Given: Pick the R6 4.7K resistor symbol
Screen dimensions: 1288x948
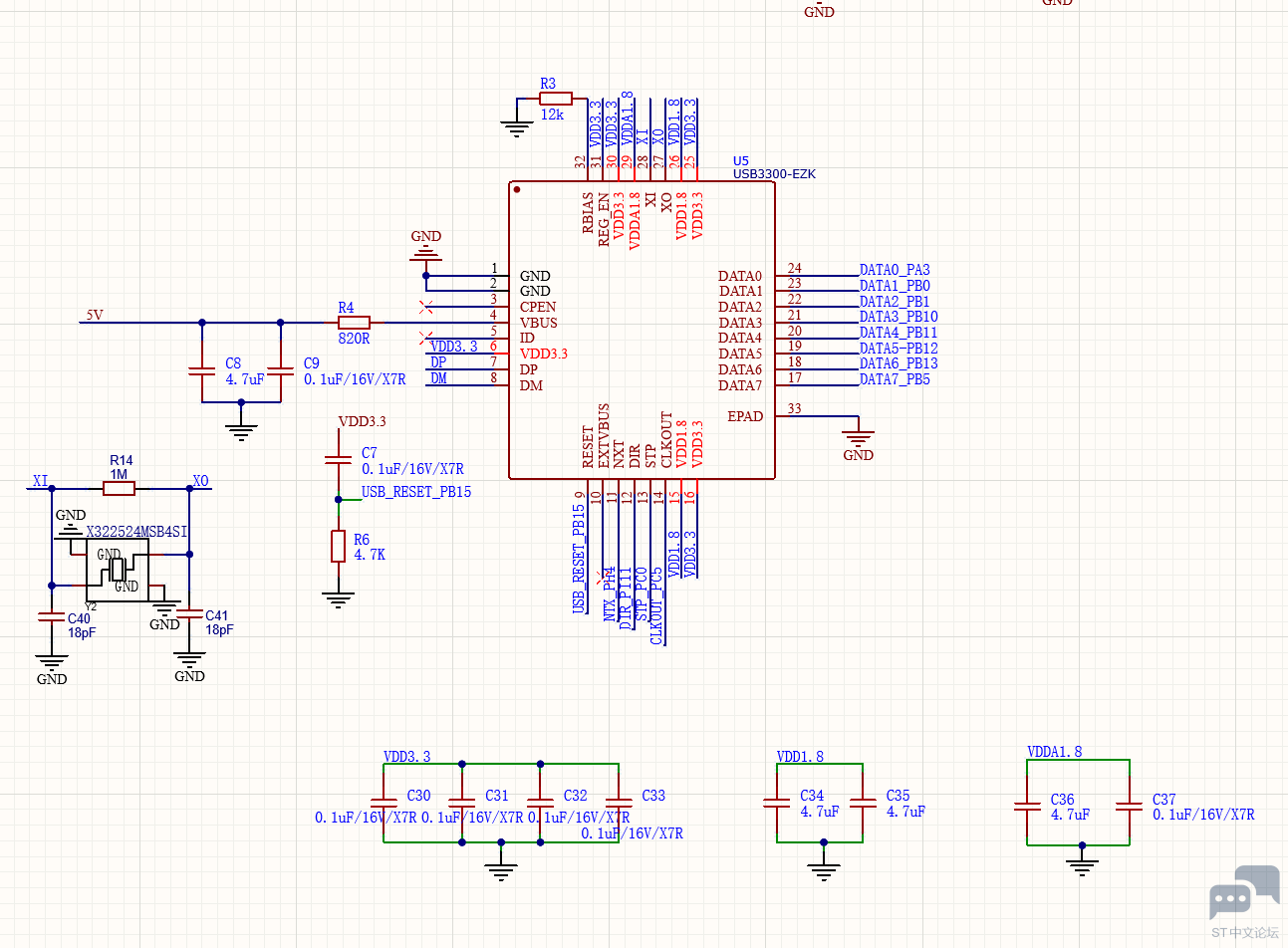Looking at the screenshot, I should pos(339,547).
